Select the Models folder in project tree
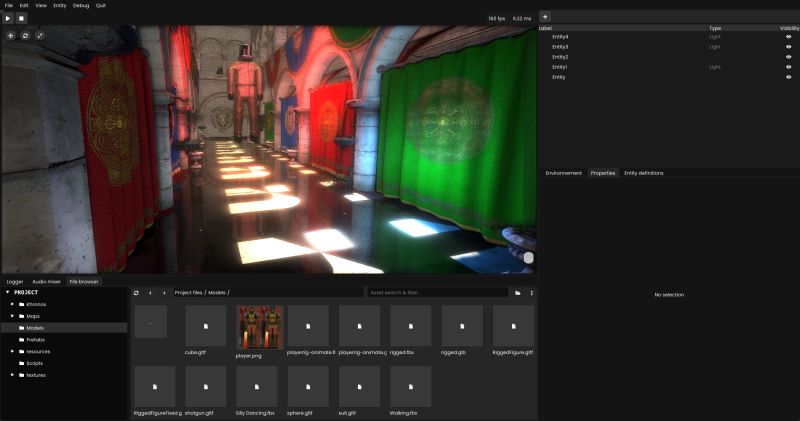Screen dimensions: 800x421 pos(64,328)
